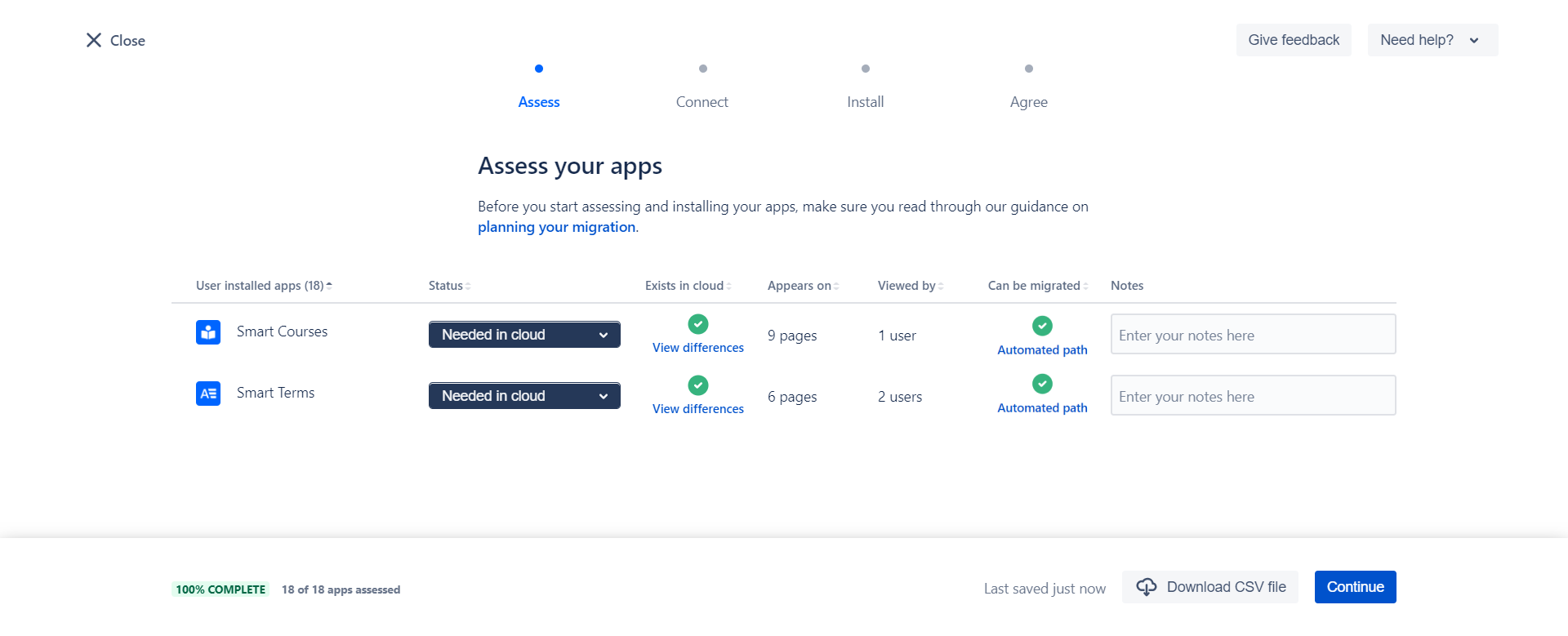This screenshot has width=1568, height=636.
Task: Click the Smart Courses Can be migrated checkmark
Action: pos(1042,326)
